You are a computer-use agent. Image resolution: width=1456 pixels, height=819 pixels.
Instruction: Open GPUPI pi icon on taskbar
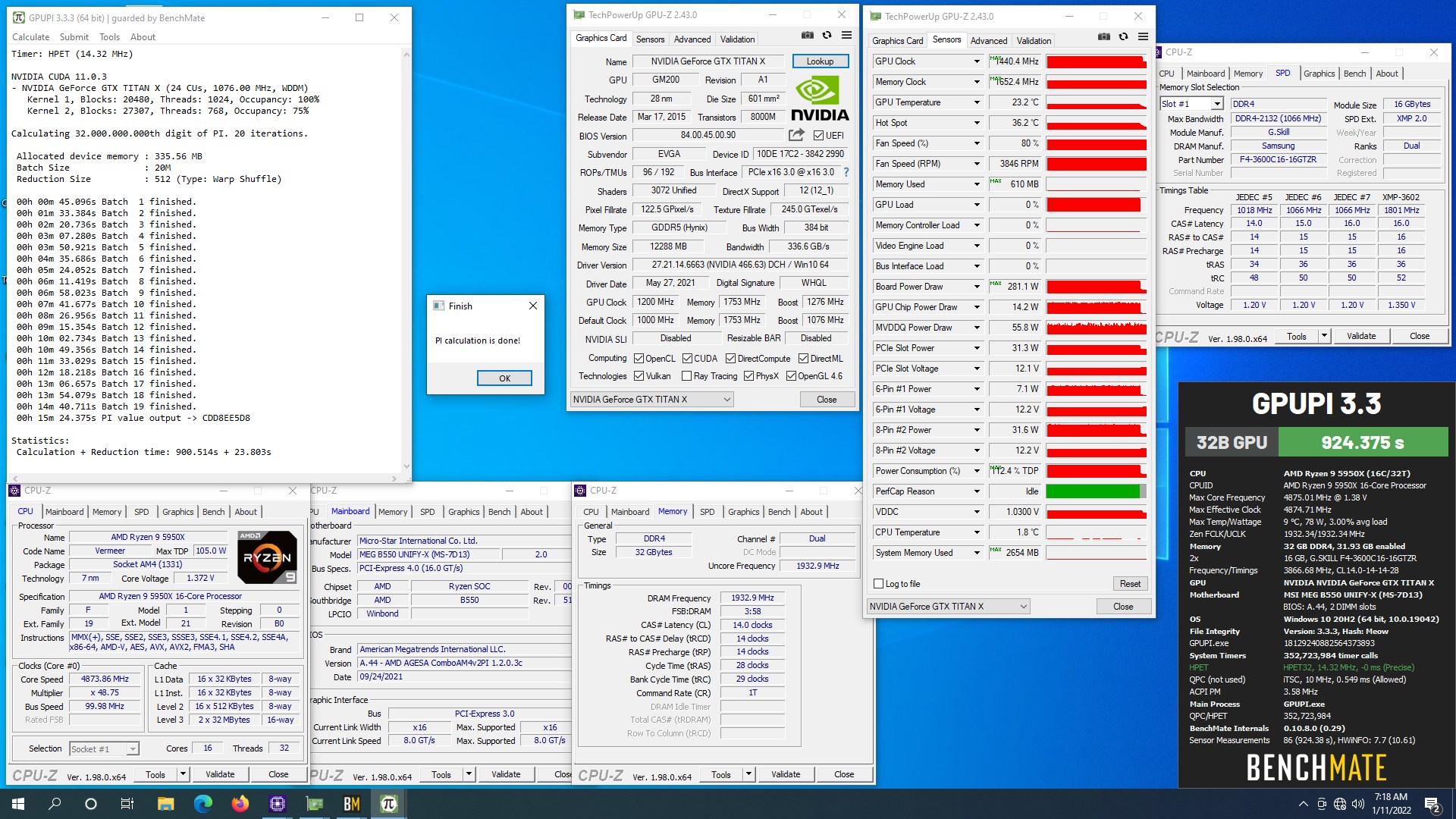[388, 804]
